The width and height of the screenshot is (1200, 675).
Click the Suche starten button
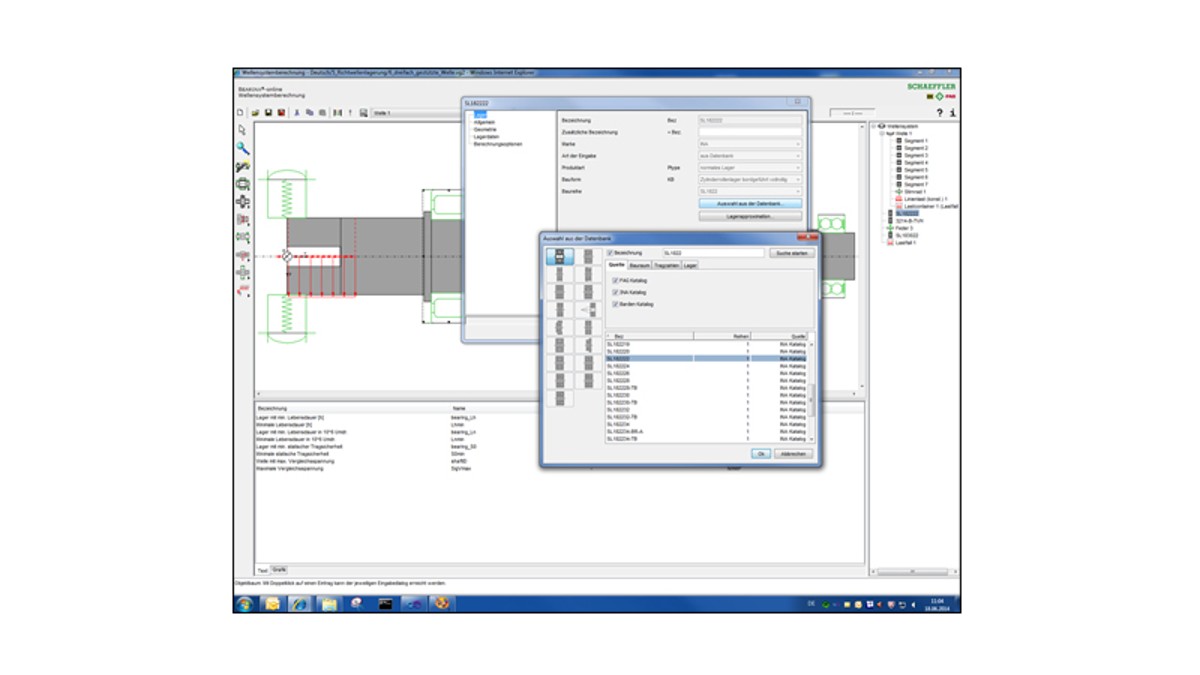click(792, 253)
